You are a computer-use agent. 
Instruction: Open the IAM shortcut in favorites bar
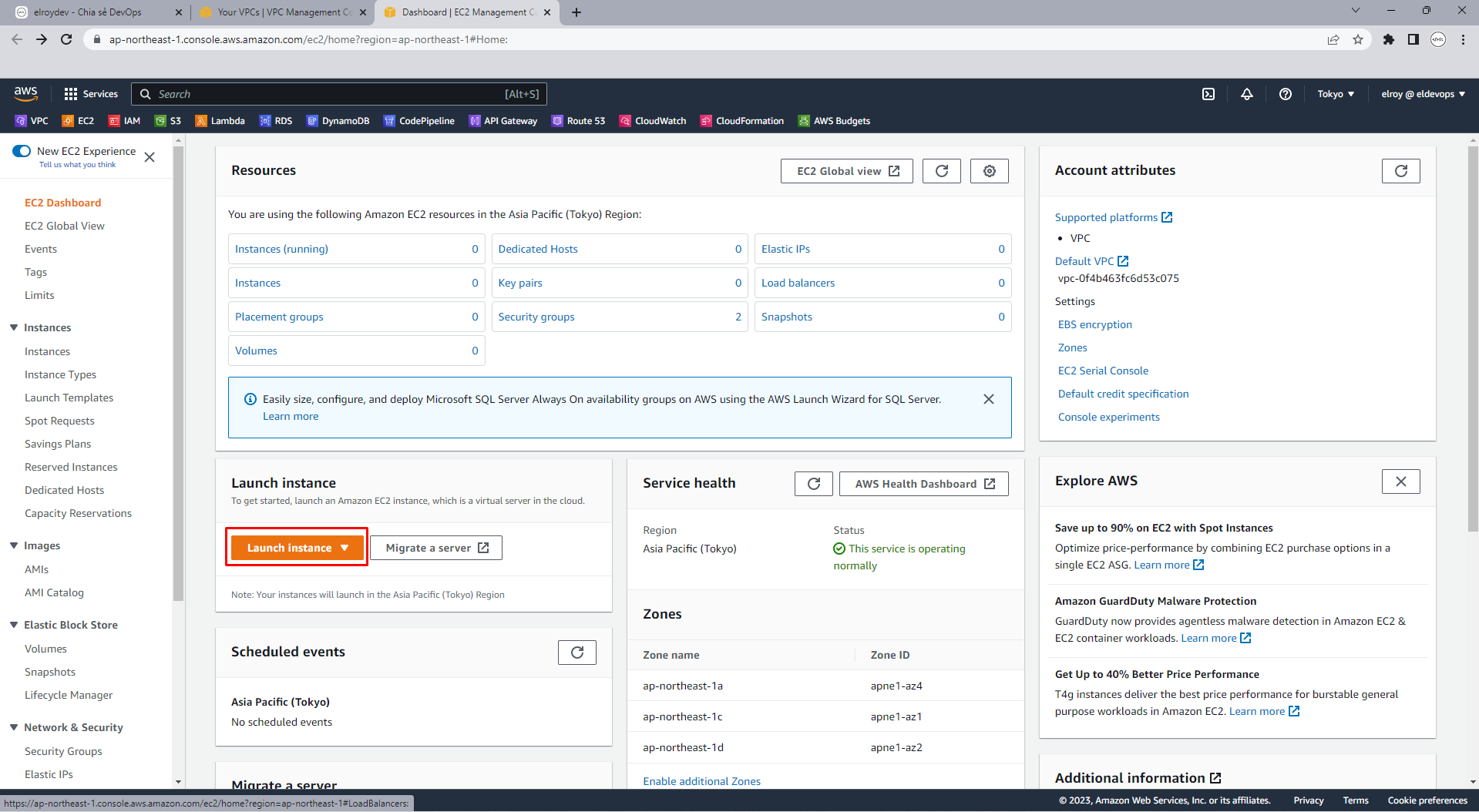coord(124,121)
